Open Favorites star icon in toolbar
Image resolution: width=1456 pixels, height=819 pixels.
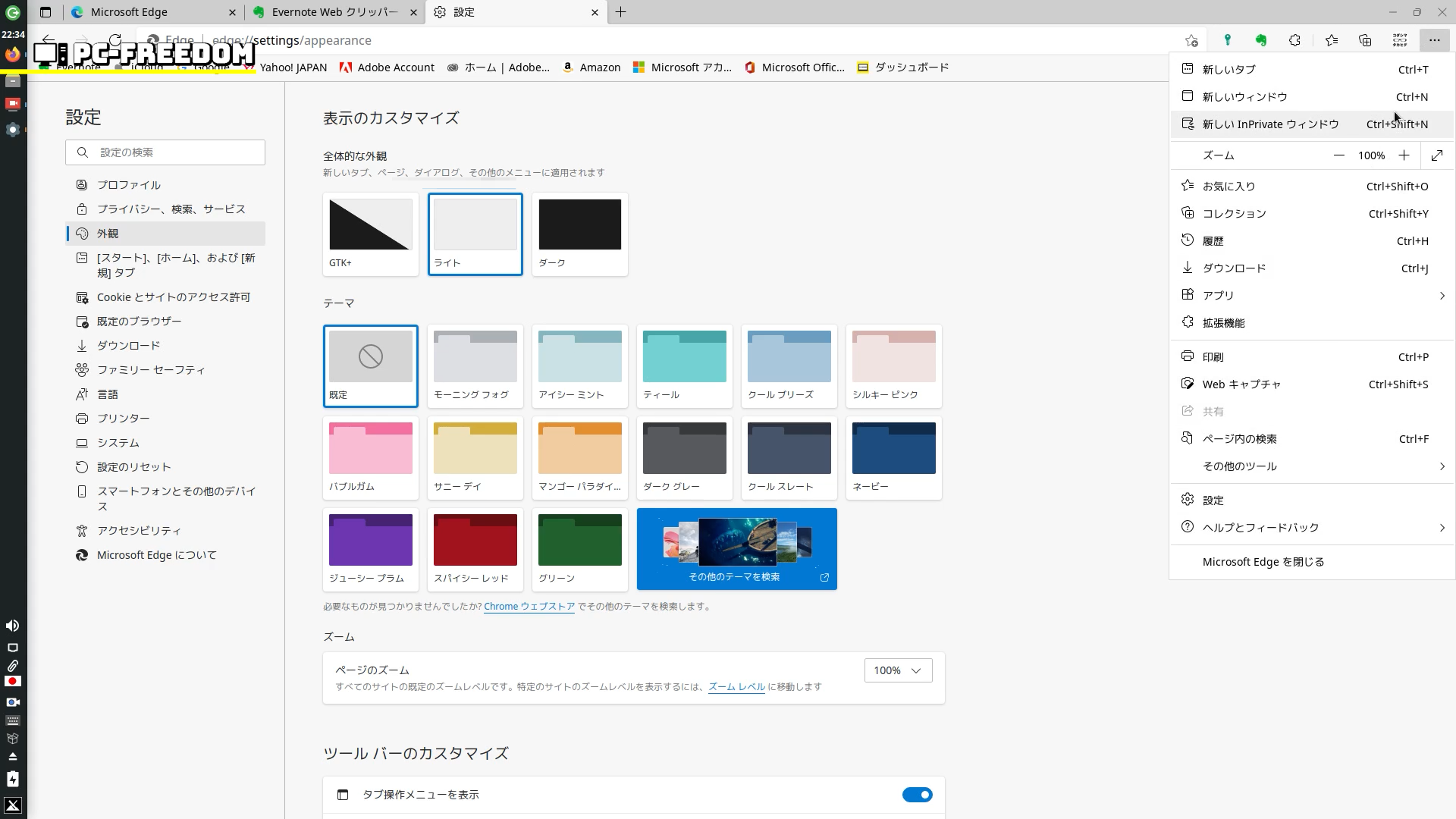click(x=1332, y=40)
